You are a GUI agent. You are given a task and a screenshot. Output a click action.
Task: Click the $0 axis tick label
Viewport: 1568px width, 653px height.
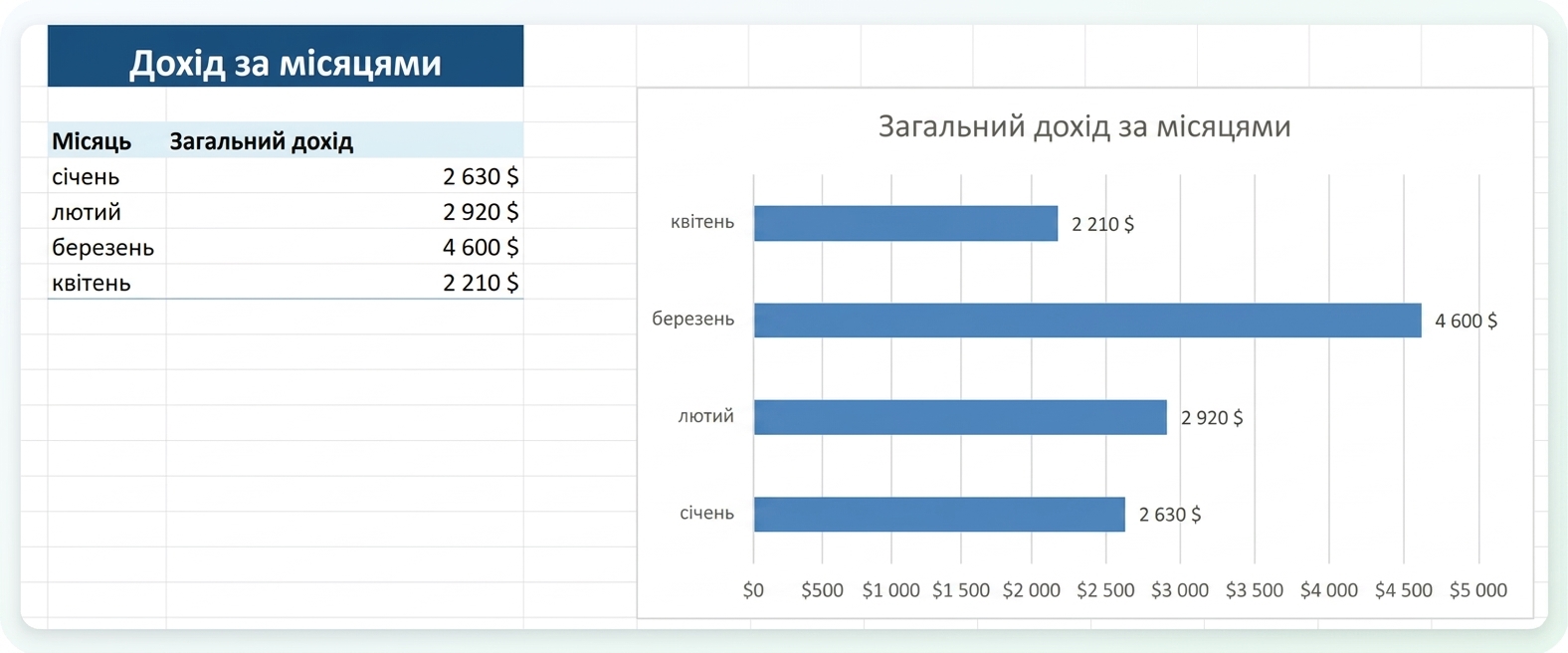click(x=753, y=590)
